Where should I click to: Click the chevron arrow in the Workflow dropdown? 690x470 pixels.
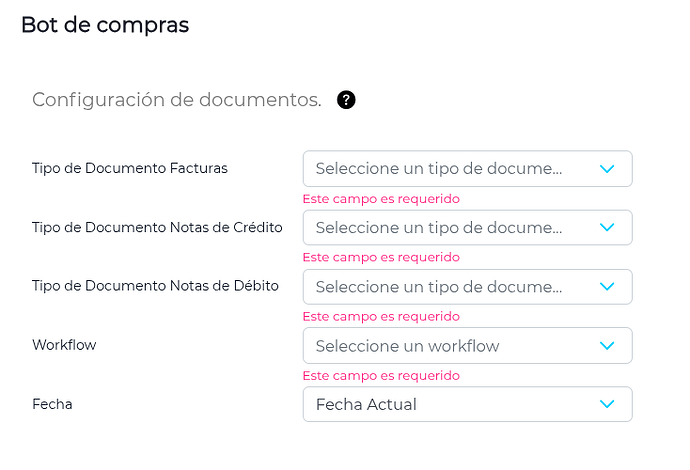tap(607, 346)
